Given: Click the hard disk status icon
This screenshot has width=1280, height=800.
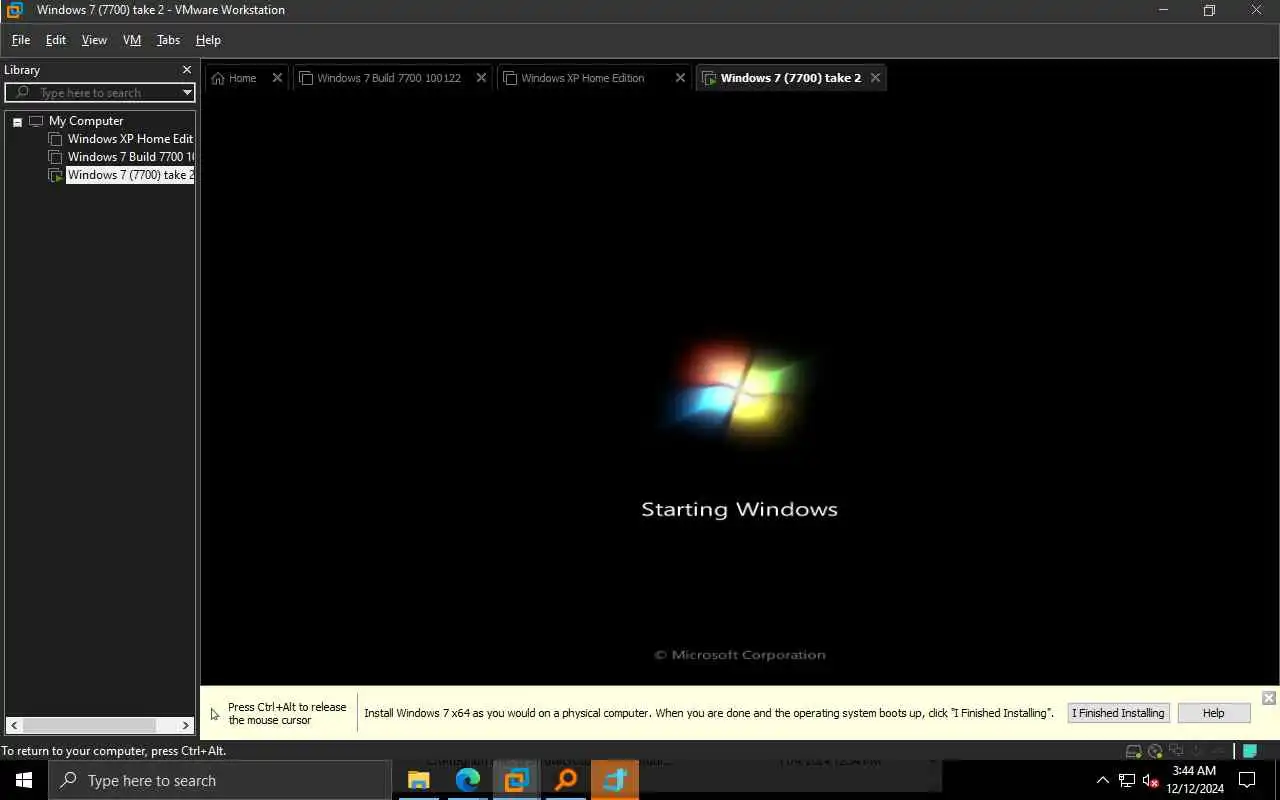Looking at the screenshot, I should (1134, 751).
